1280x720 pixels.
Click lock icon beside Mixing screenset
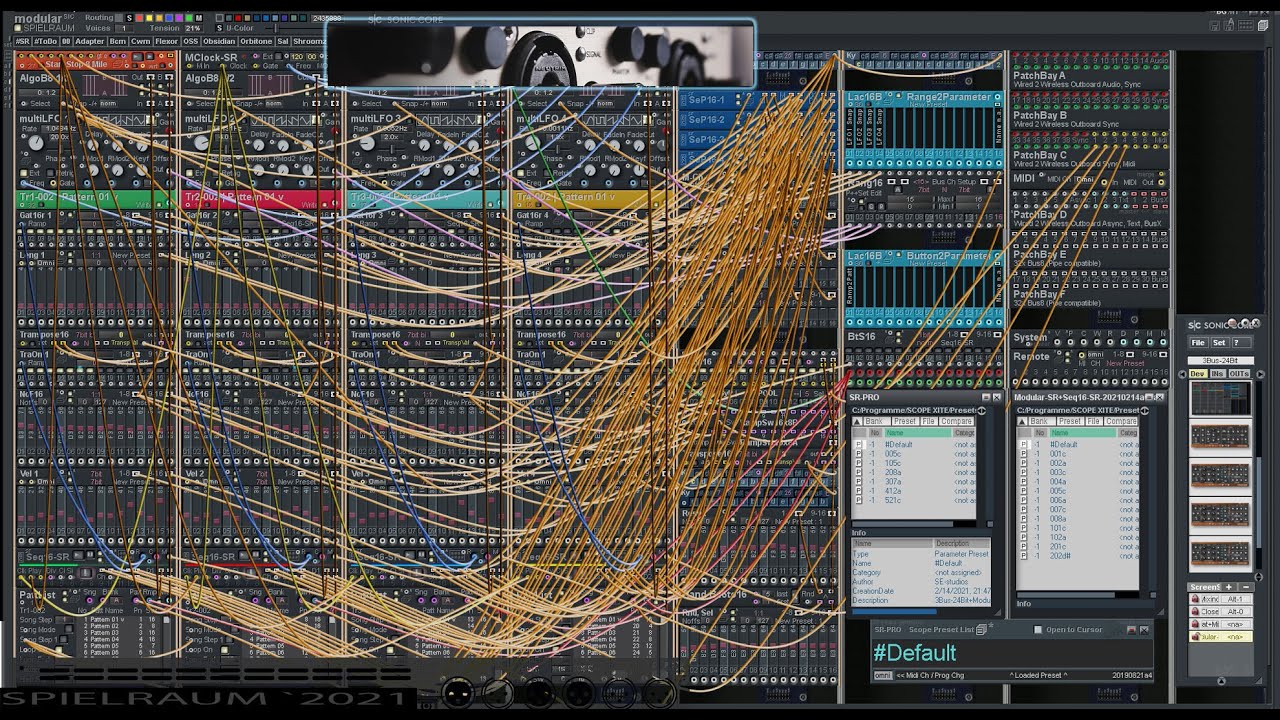1195,599
